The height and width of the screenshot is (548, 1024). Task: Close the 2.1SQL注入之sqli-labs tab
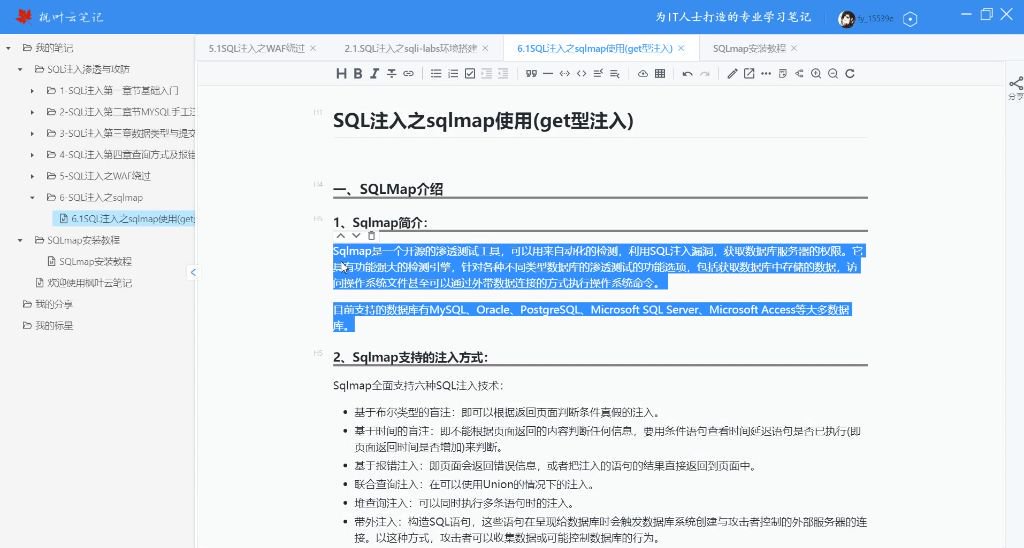pyautogui.click(x=485, y=48)
